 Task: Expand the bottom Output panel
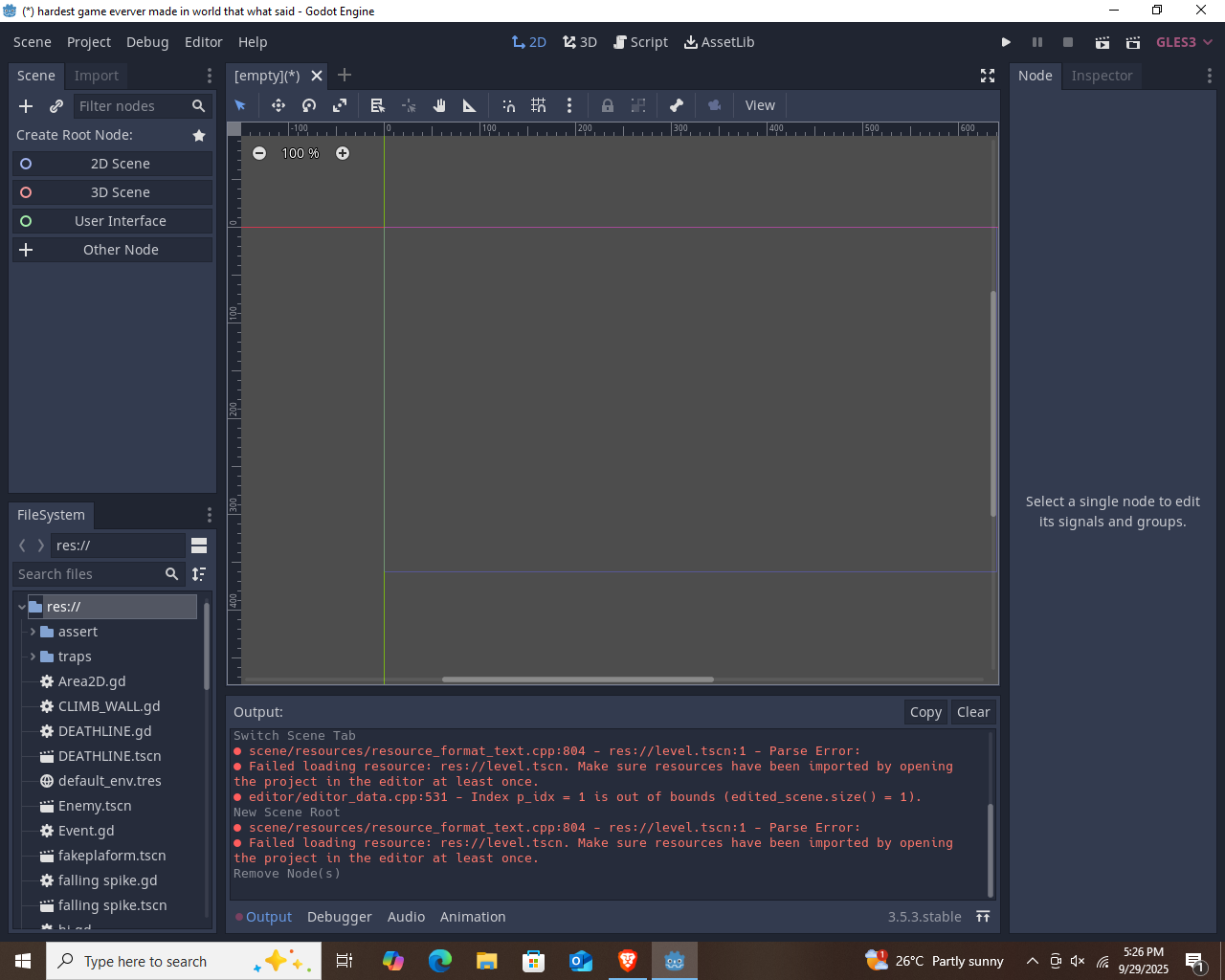pos(983,917)
